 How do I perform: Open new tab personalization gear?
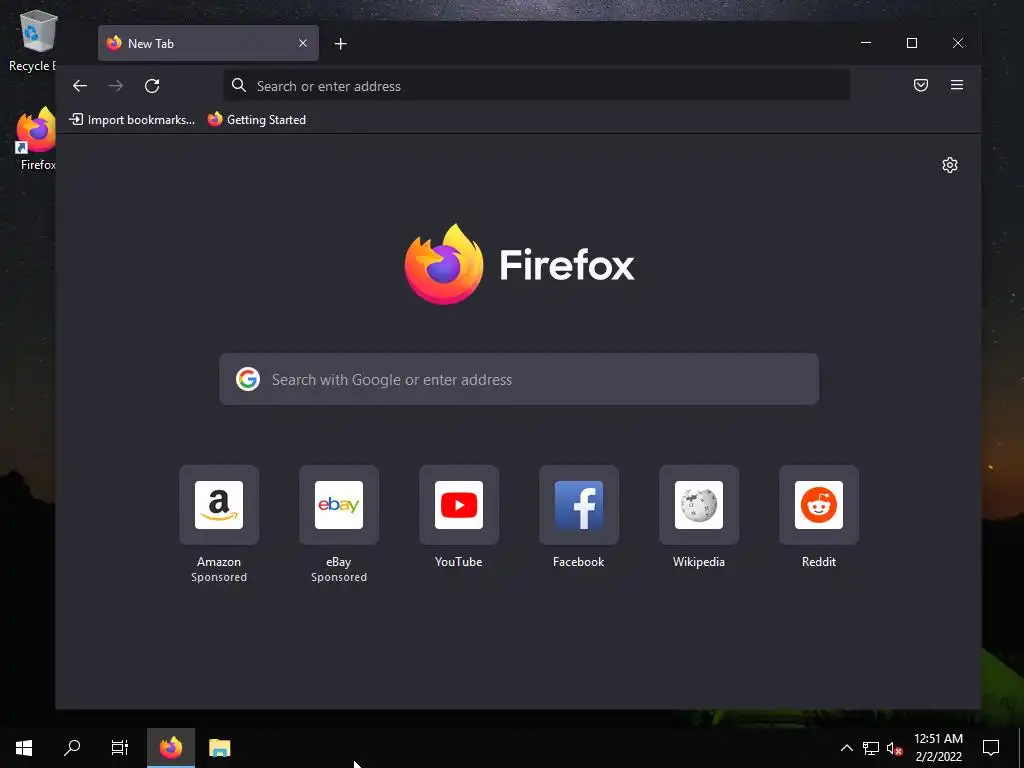pos(950,165)
